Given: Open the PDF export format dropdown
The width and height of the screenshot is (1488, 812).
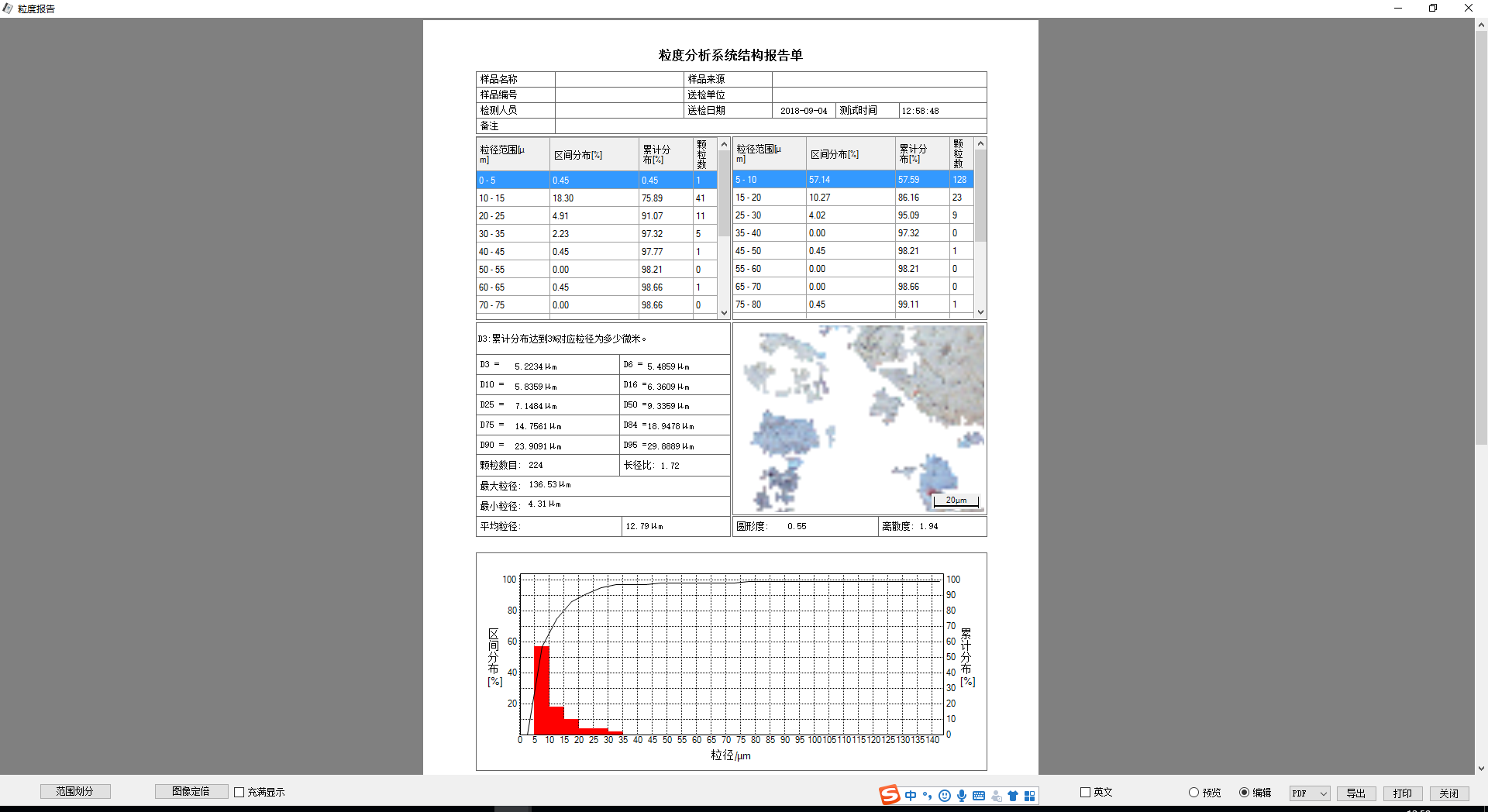Looking at the screenshot, I should [1310, 793].
